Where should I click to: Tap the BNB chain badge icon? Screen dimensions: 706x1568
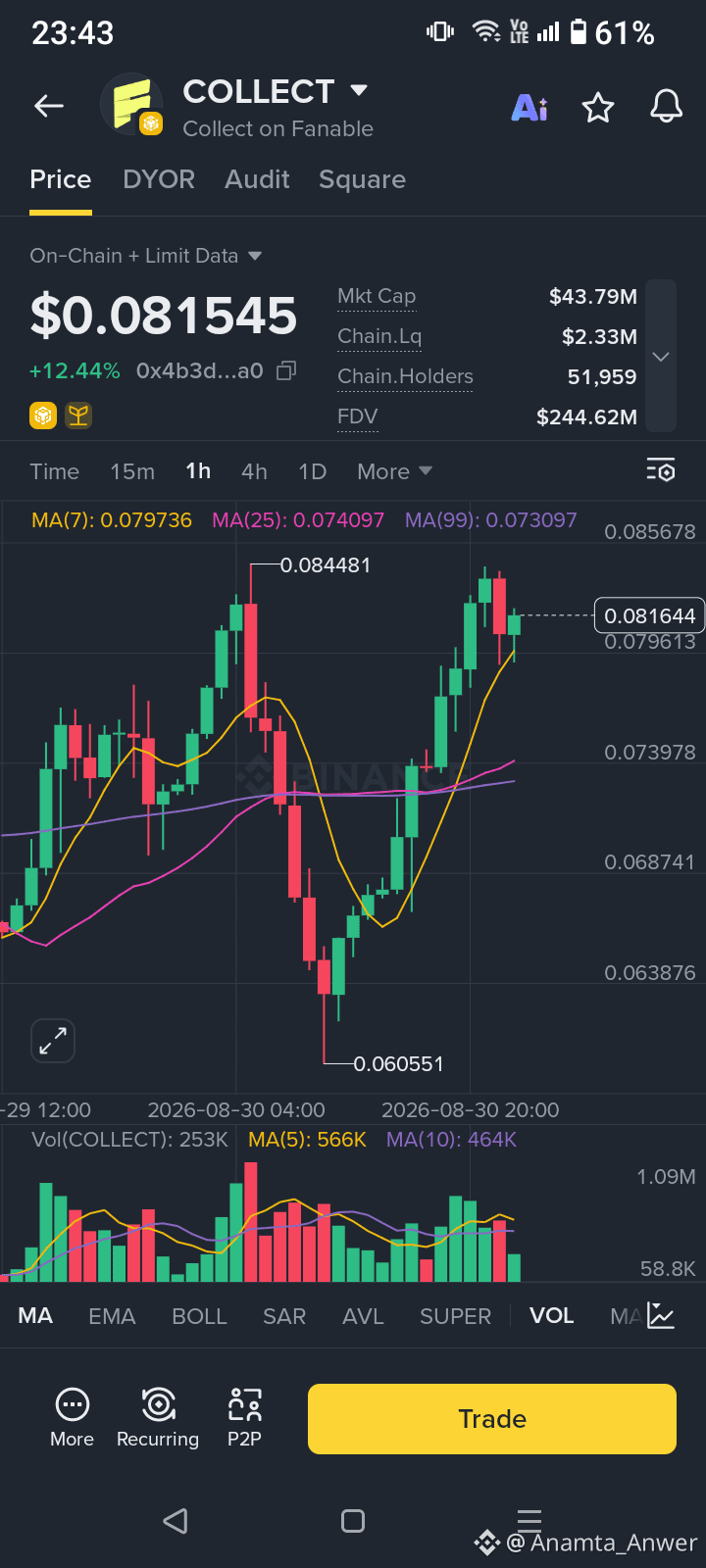coord(43,416)
